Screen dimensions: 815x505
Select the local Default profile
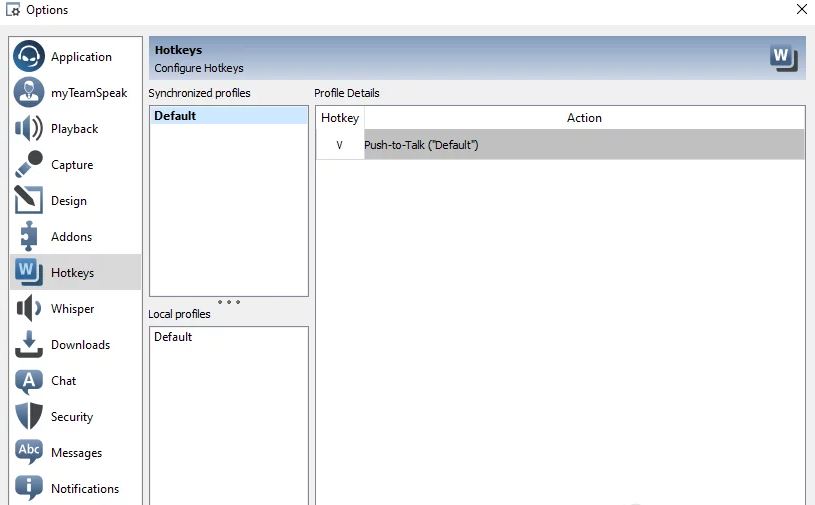coord(229,337)
